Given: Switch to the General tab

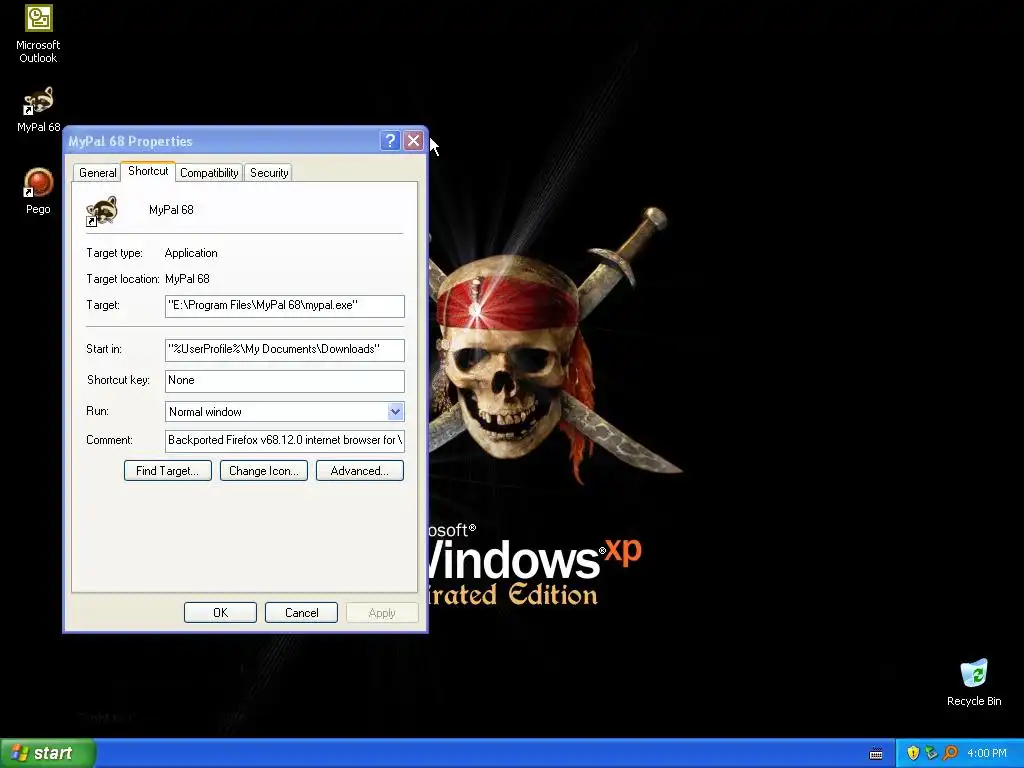Looking at the screenshot, I should 97,172.
